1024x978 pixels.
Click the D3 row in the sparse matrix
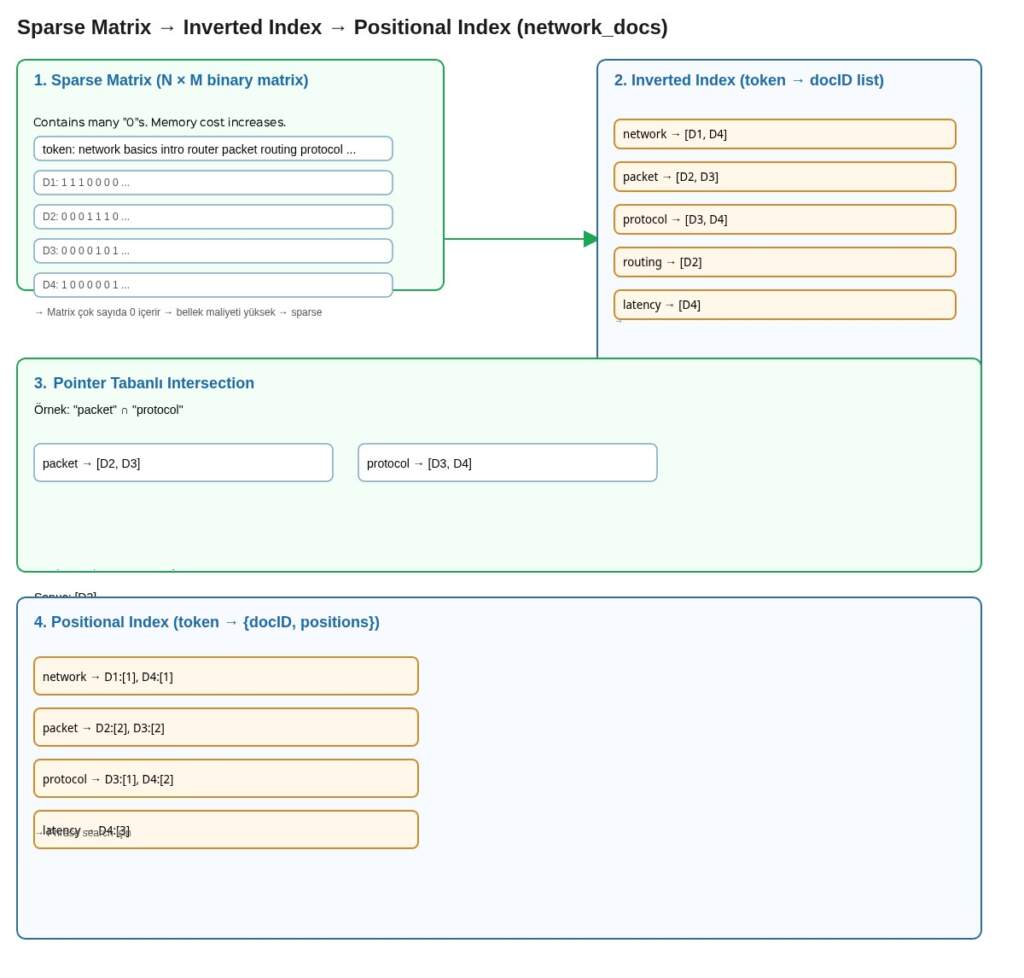pyautogui.click(x=213, y=251)
